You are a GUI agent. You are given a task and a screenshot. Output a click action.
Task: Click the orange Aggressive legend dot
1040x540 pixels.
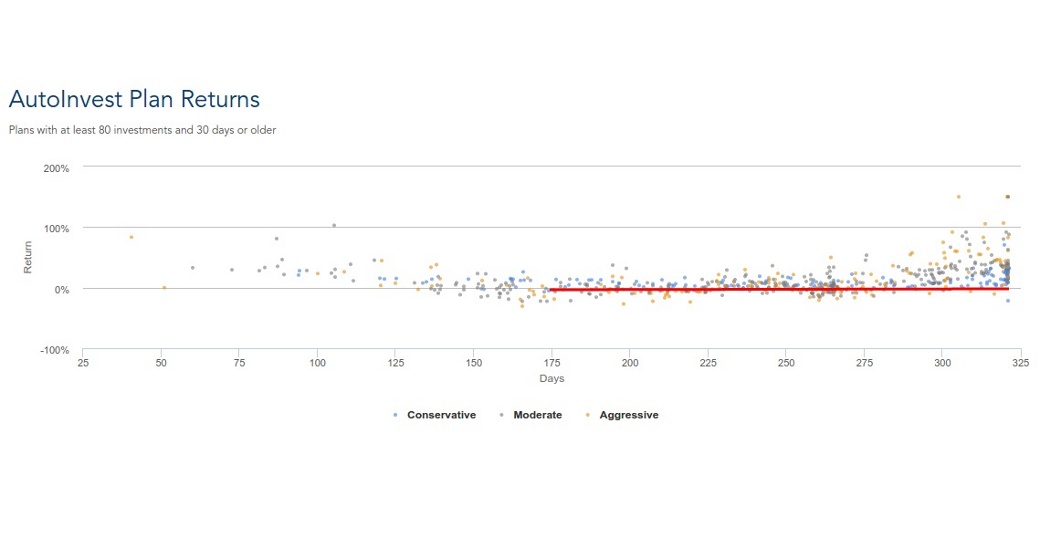[x=588, y=415]
